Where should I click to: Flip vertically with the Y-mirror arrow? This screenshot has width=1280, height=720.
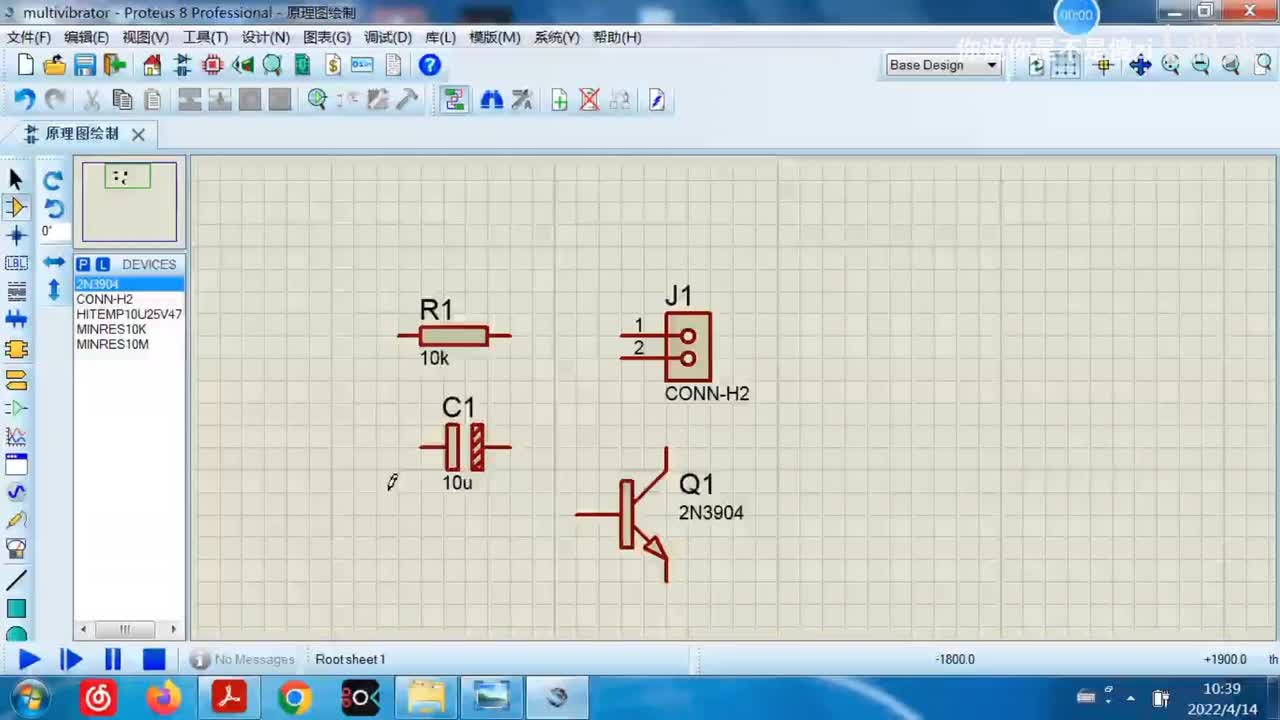tap(54, 290)
